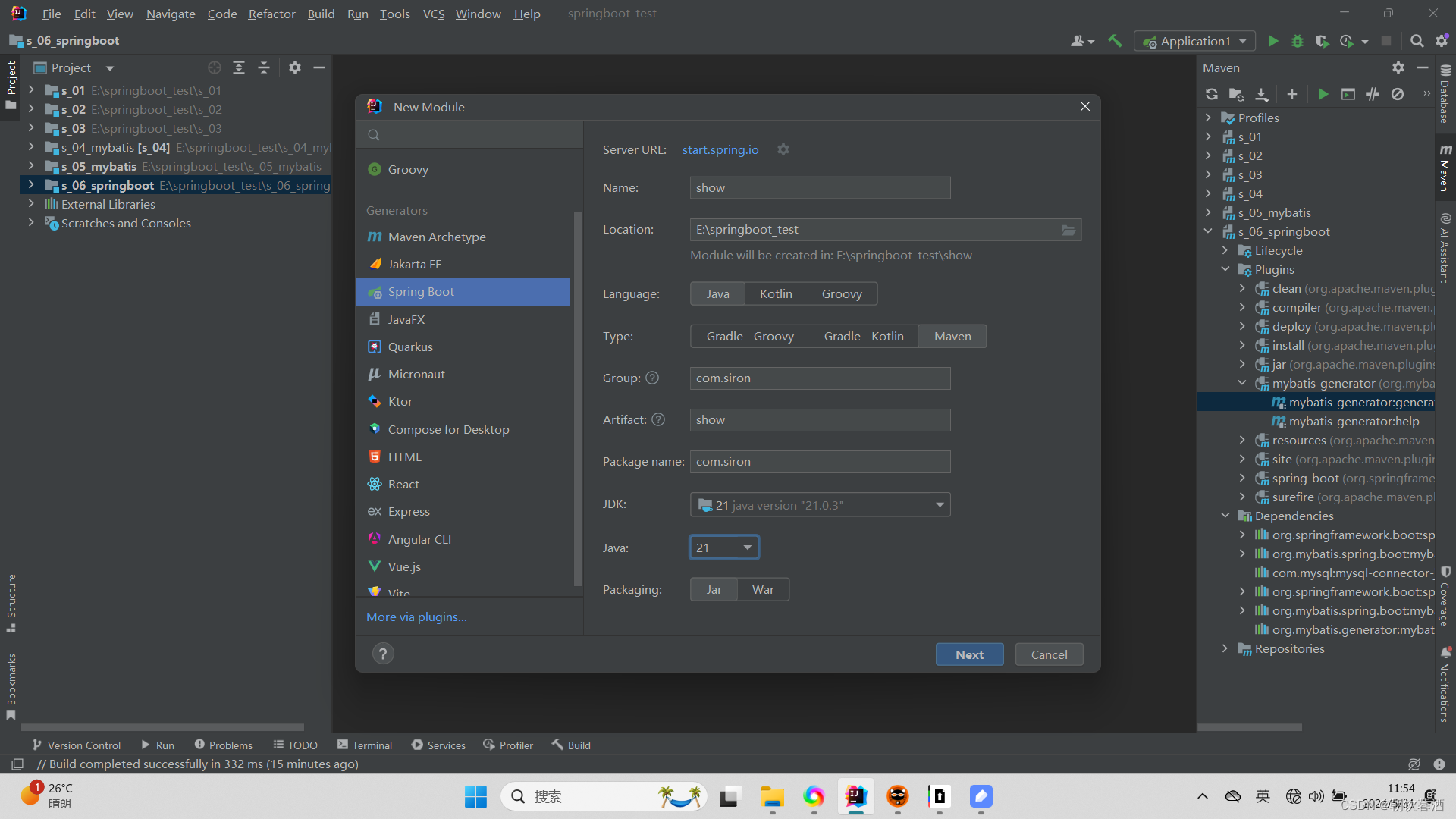Viewport: 1456px width, 819px height.
Task: Click the Next button to proceed
Action: click(x=969, y=654)
